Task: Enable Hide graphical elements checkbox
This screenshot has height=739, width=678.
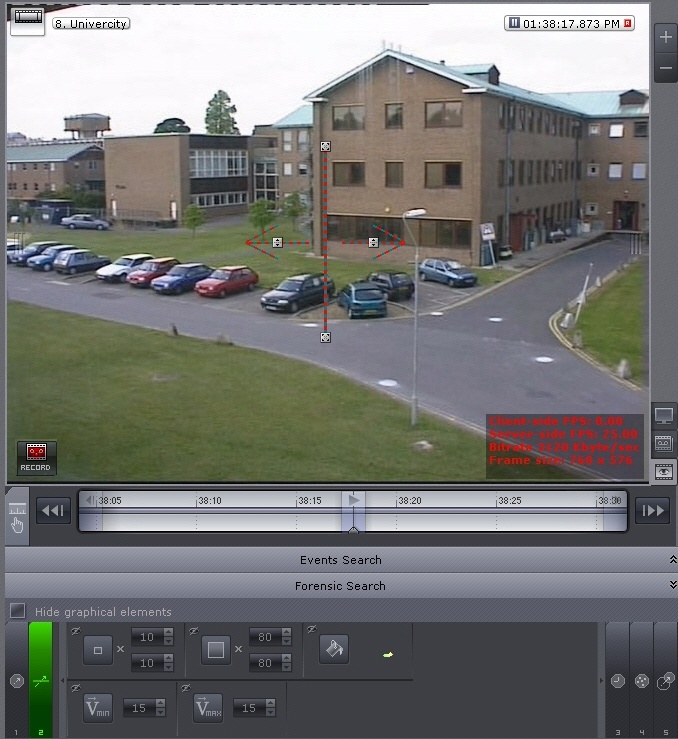Action: [17, 611]
